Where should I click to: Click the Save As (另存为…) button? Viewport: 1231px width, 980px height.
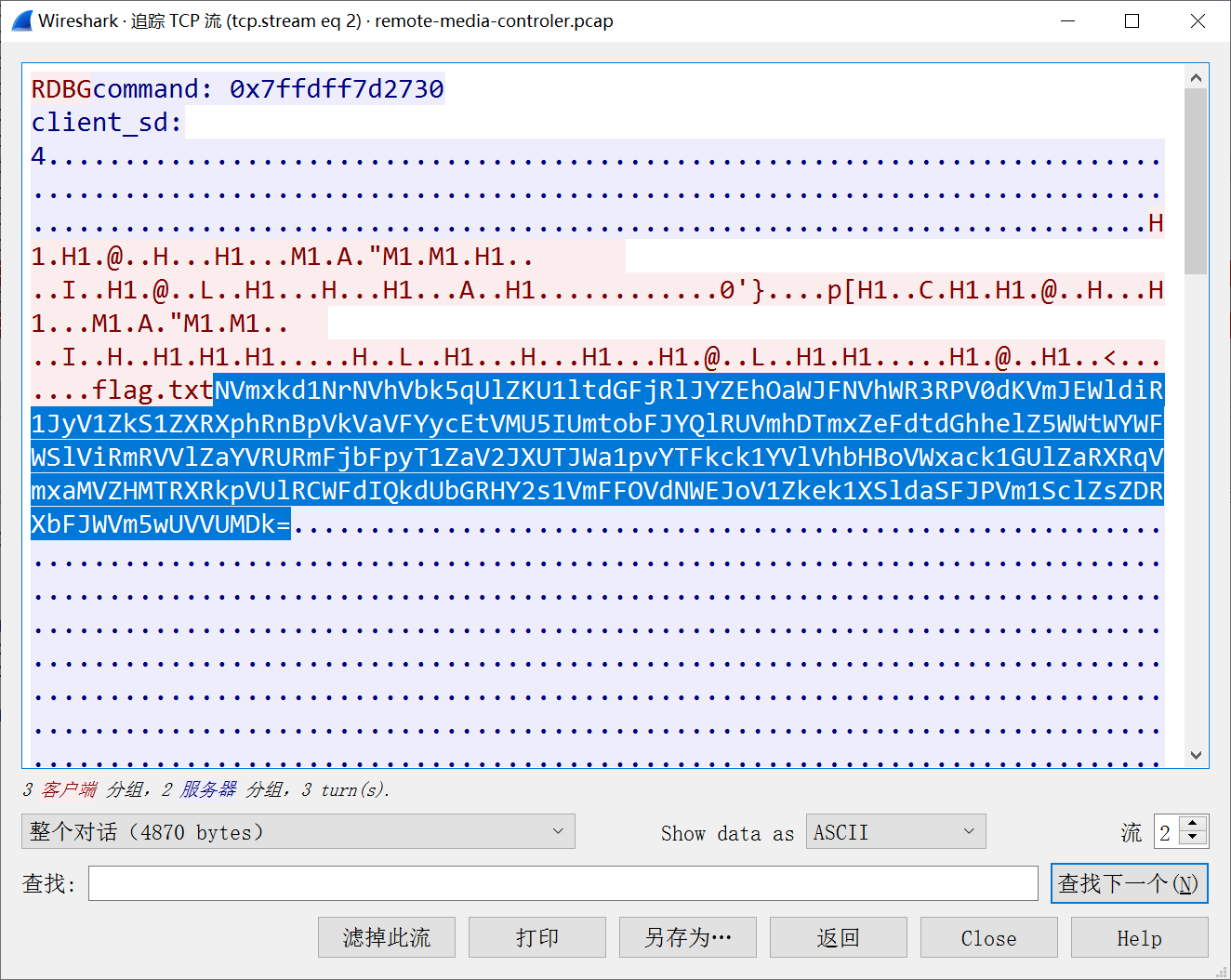point(688,937)
